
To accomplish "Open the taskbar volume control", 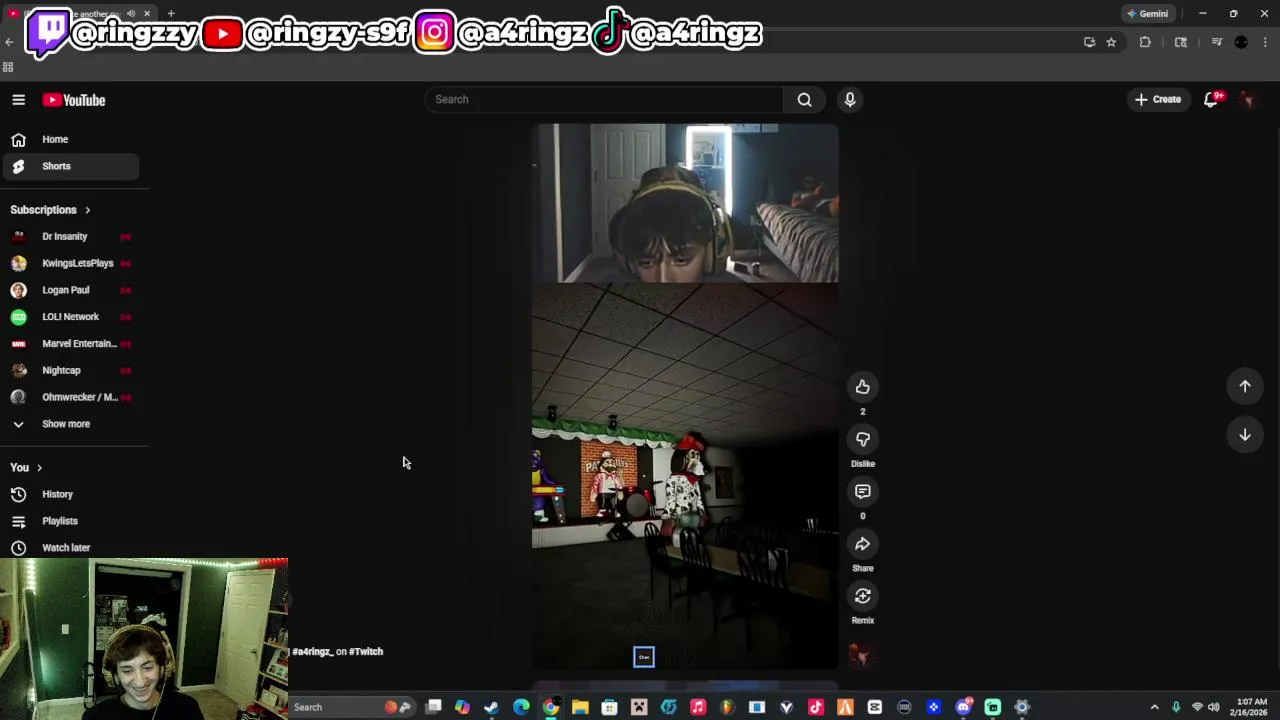I will (1214, 707).
